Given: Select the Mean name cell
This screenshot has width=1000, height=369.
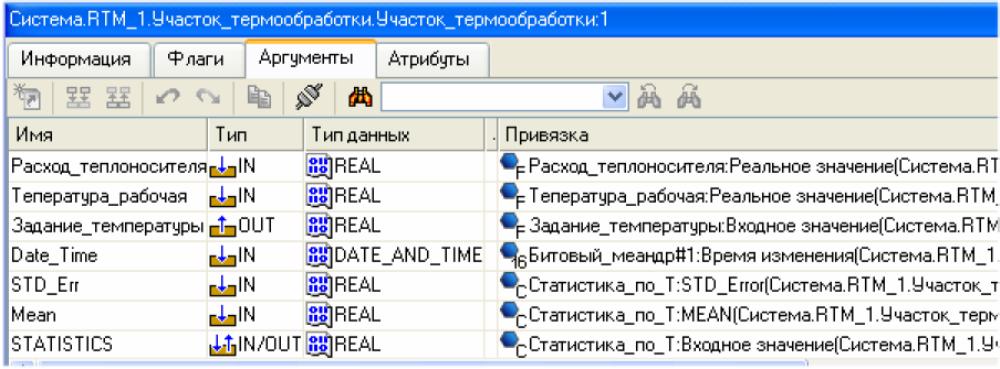Looking at the screenshot, I should coord(108,315).
